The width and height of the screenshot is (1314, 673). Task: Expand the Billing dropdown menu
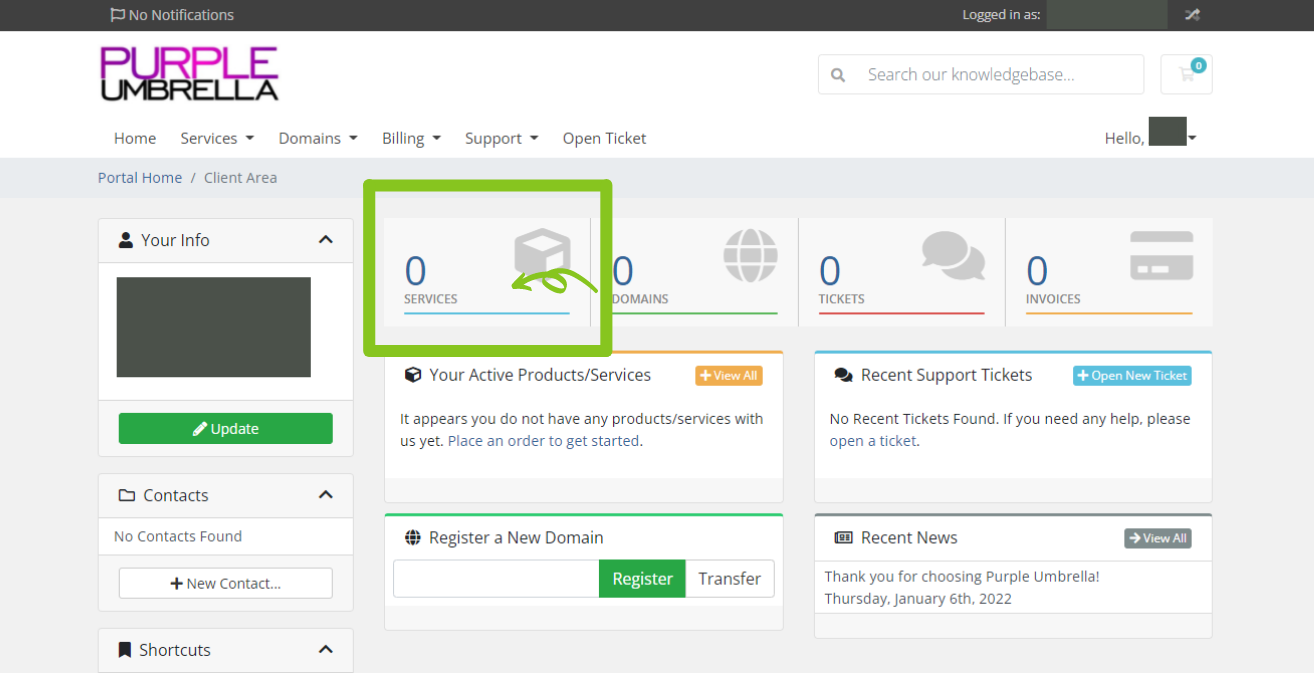pyautogui.click(x=411, y=138)
